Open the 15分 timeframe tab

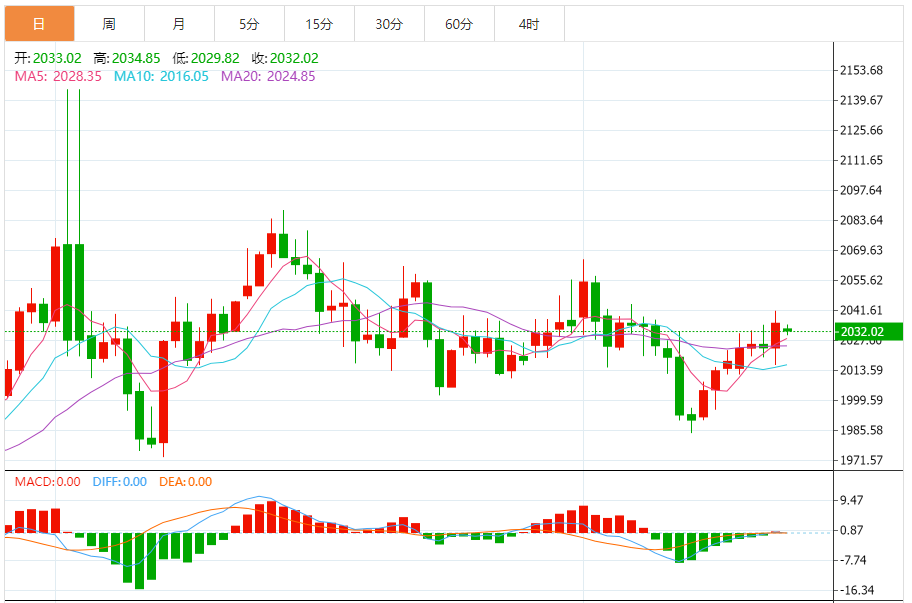click(x=319, y=24)
